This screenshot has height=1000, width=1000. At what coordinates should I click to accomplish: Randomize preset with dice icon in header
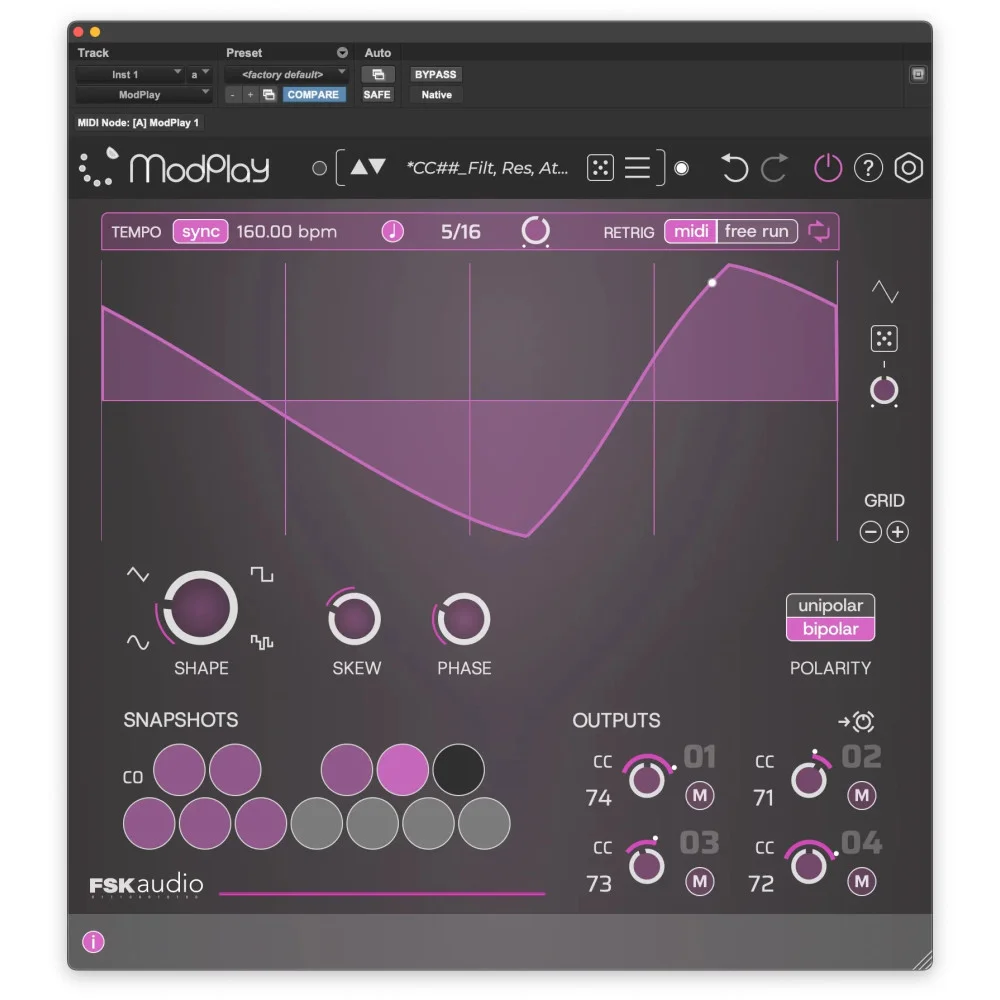[600, 168]
